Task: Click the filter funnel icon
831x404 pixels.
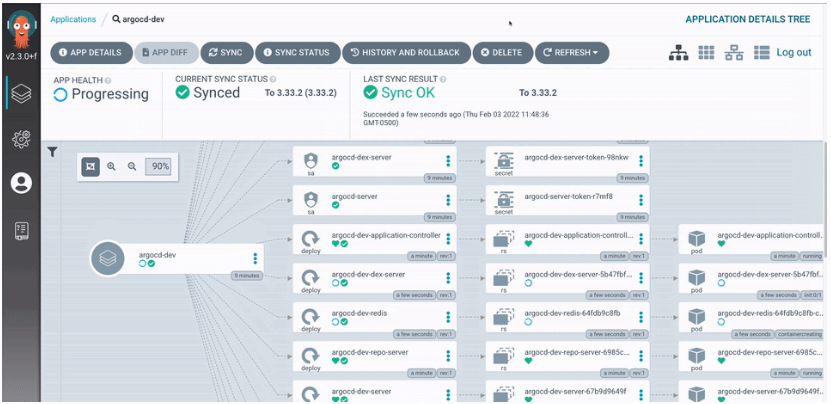Action: (52, 153)
